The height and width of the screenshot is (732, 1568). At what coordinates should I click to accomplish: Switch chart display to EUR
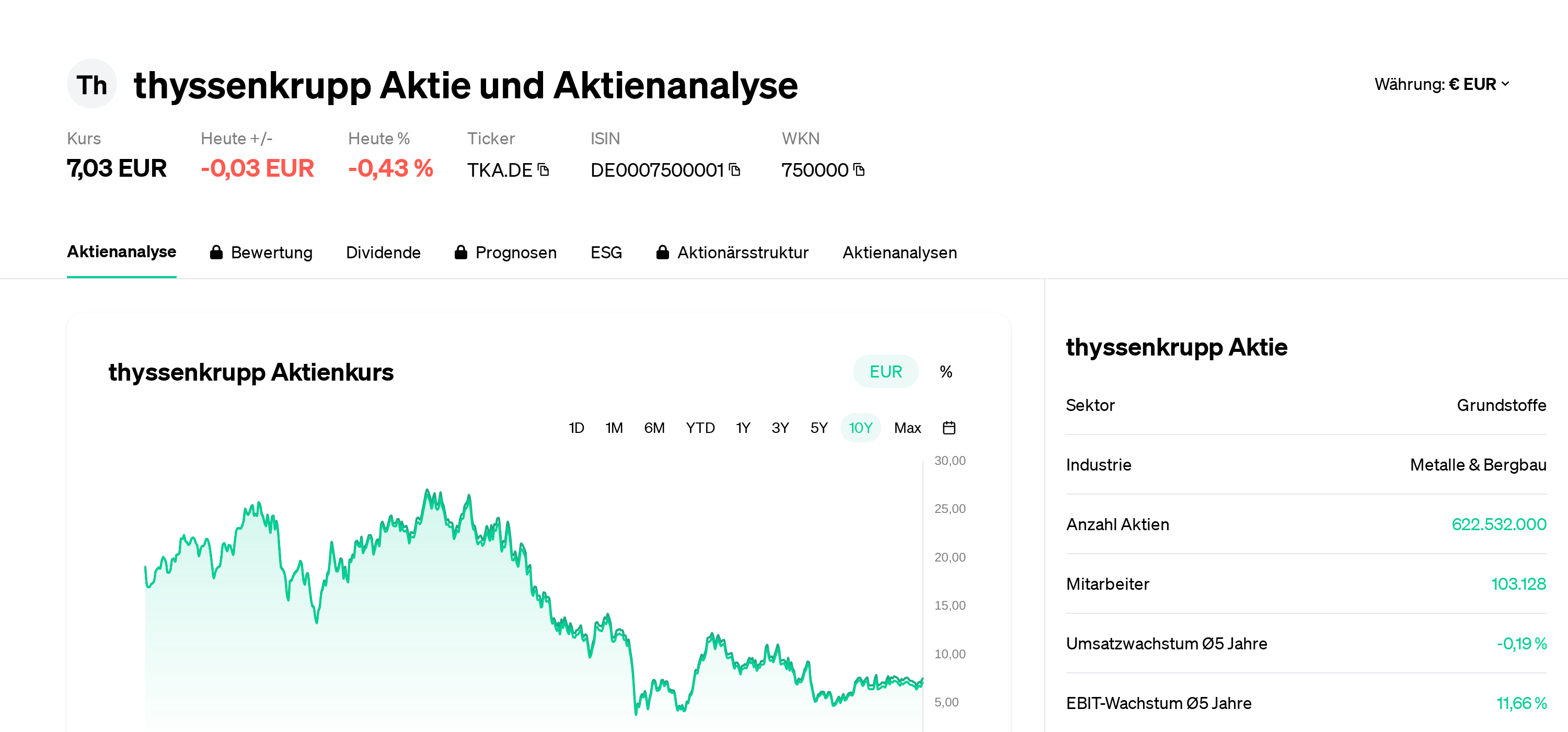pyautogui.click(x=885, y=371)
